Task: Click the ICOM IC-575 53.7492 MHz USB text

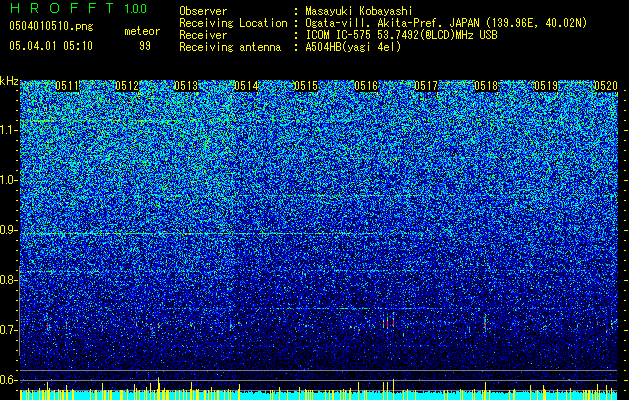Action: [x=401, y=35]
